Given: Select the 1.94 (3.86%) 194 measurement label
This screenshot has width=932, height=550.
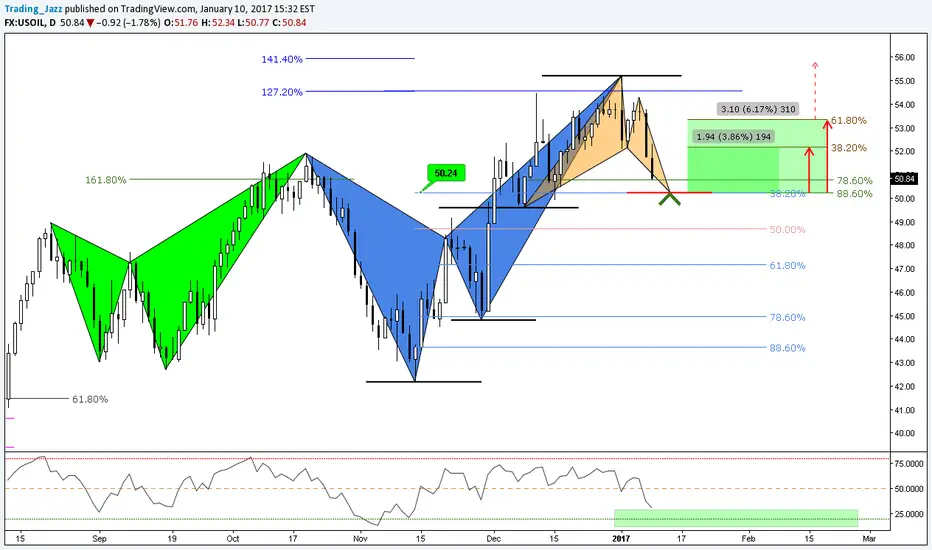Looking at the screenshot, I should 733,137.
